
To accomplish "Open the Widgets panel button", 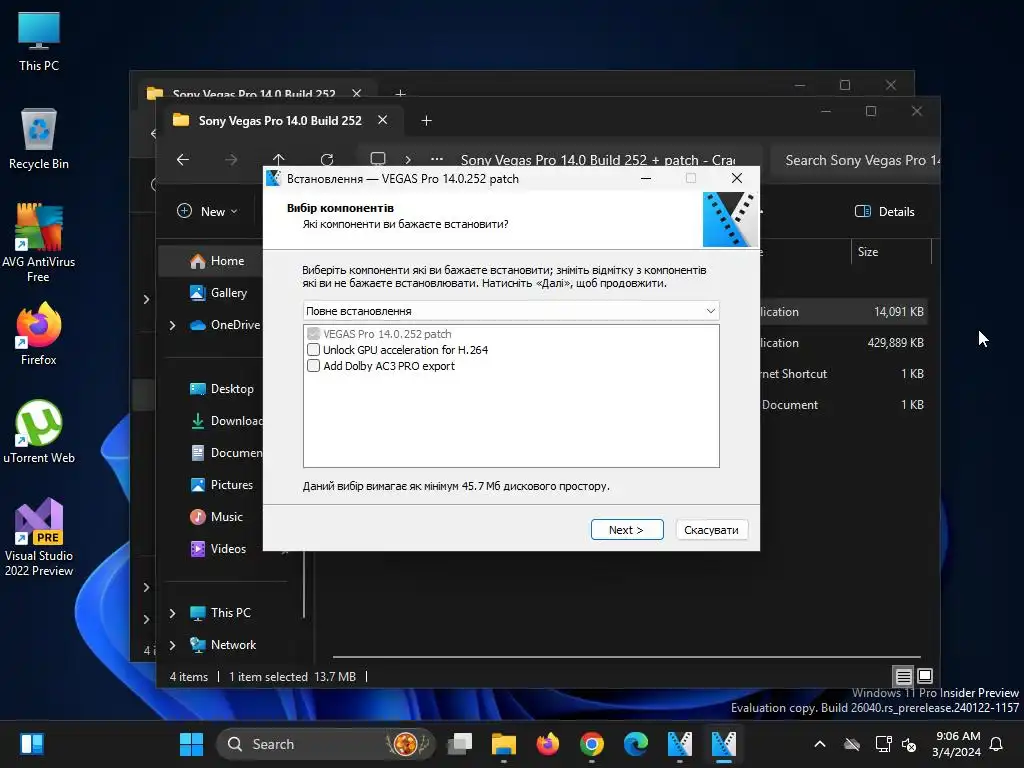I will click(x=32, y=744).
